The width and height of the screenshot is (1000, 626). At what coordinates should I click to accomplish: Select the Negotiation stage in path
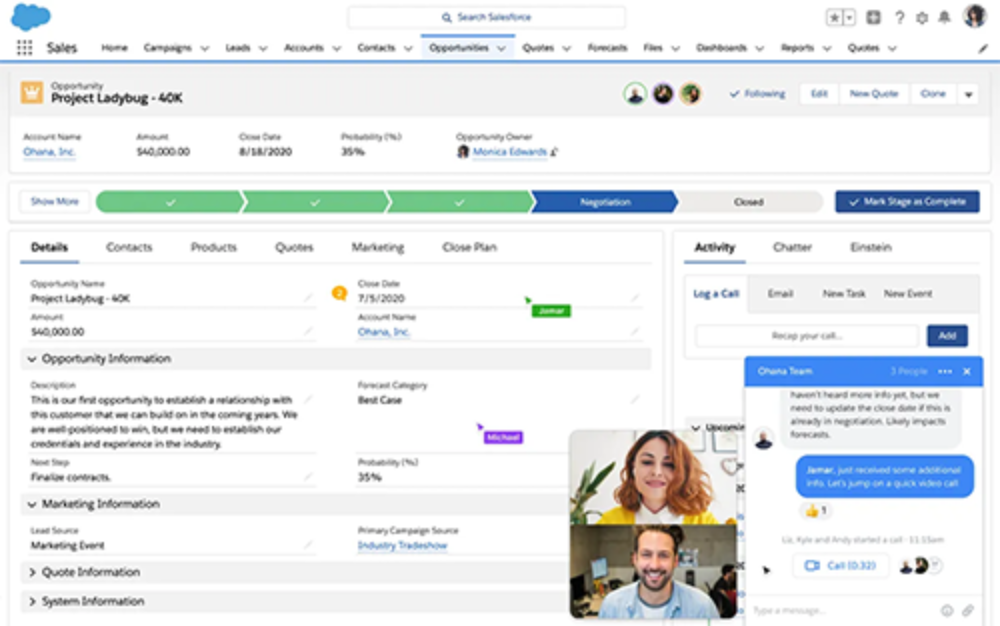click(x=605, y=202)
